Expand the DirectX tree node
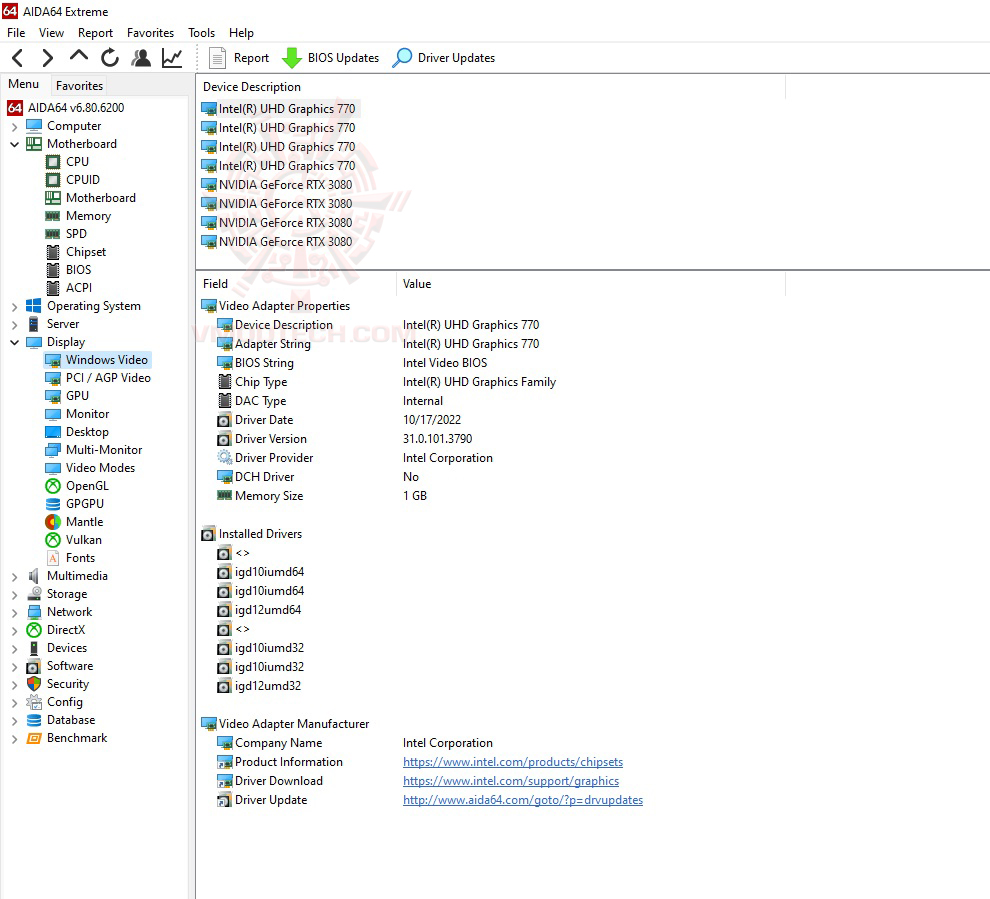 (15, 631)
